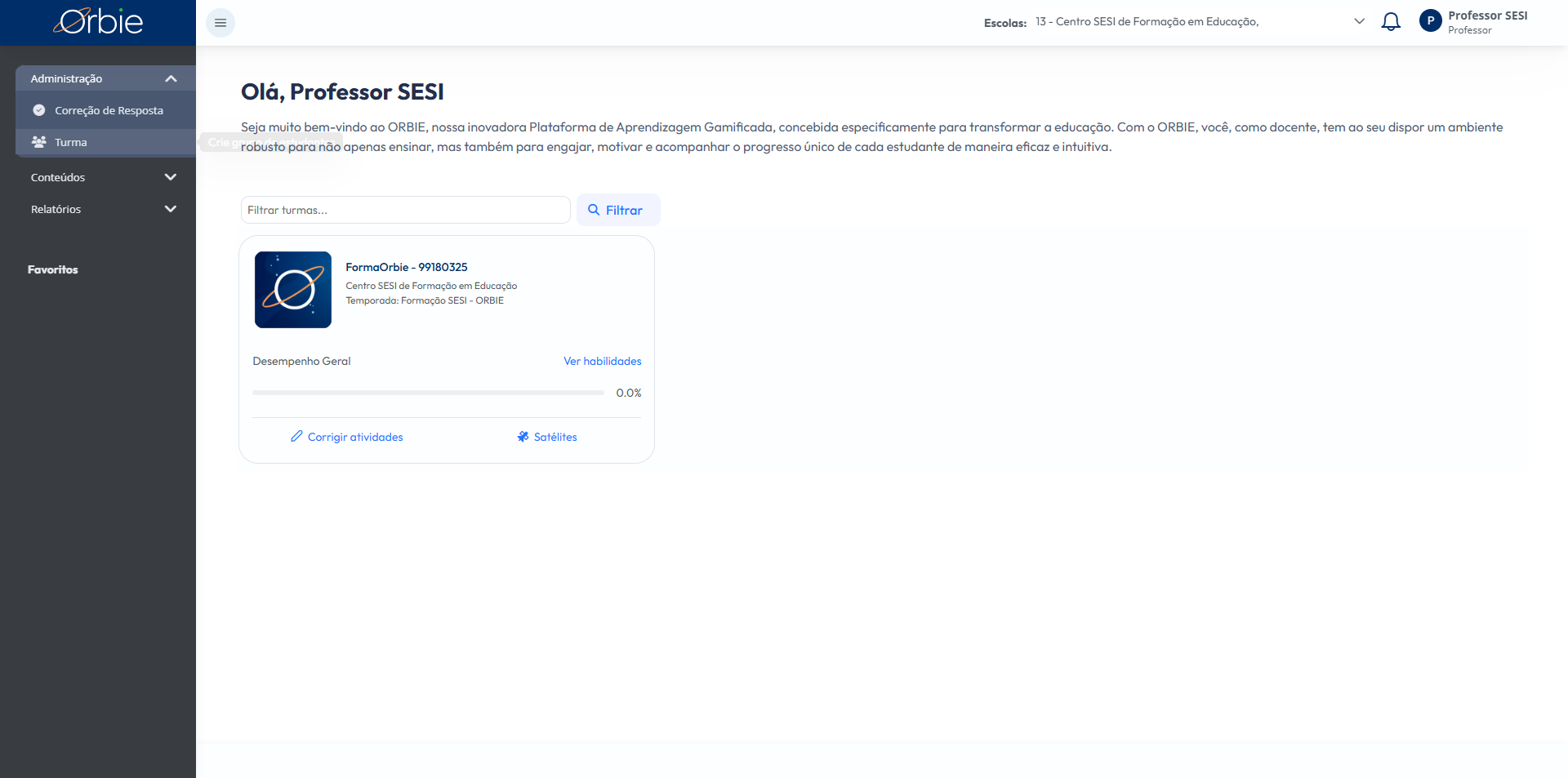Click the Desempenho Geral label
Image resolution: width=1568 pixels, height=778 pixels.
[x=301, y=361]
